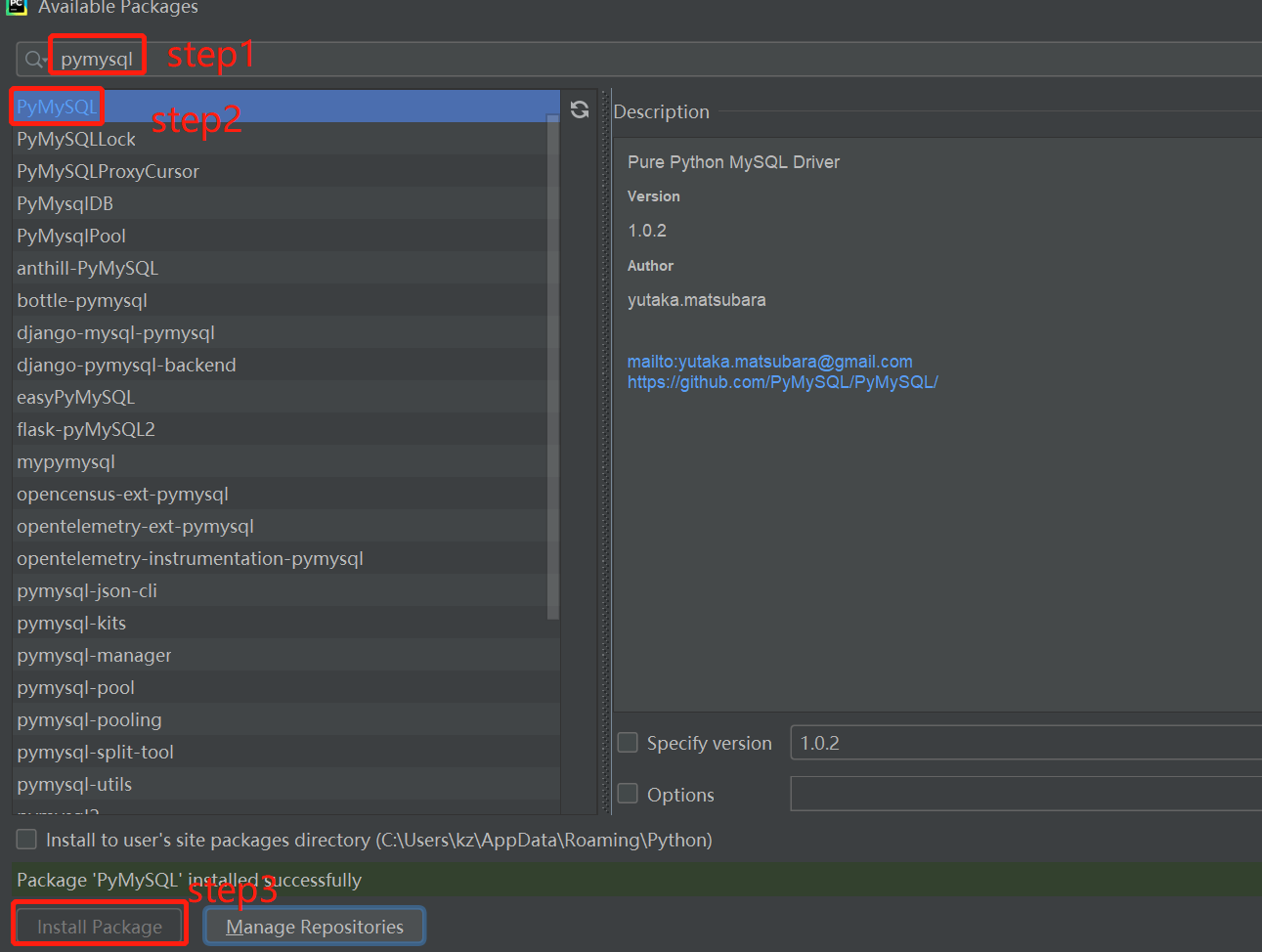
Task: Select opencensus-ext-pymysql package
Action: click(285, 494)
